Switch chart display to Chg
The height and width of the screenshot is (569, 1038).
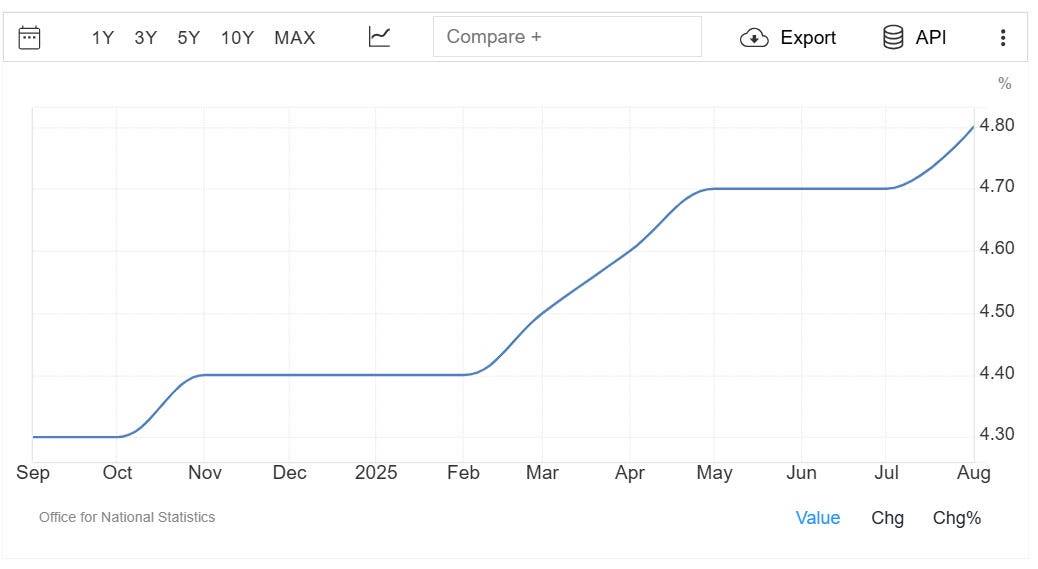[887, 518]
